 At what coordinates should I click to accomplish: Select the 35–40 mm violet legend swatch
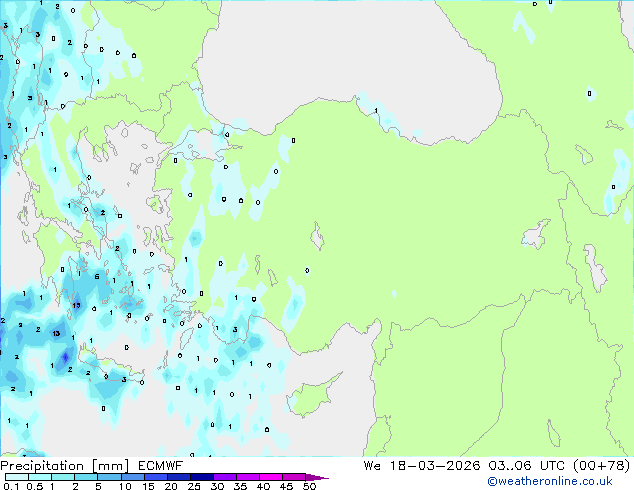point(247,477)
